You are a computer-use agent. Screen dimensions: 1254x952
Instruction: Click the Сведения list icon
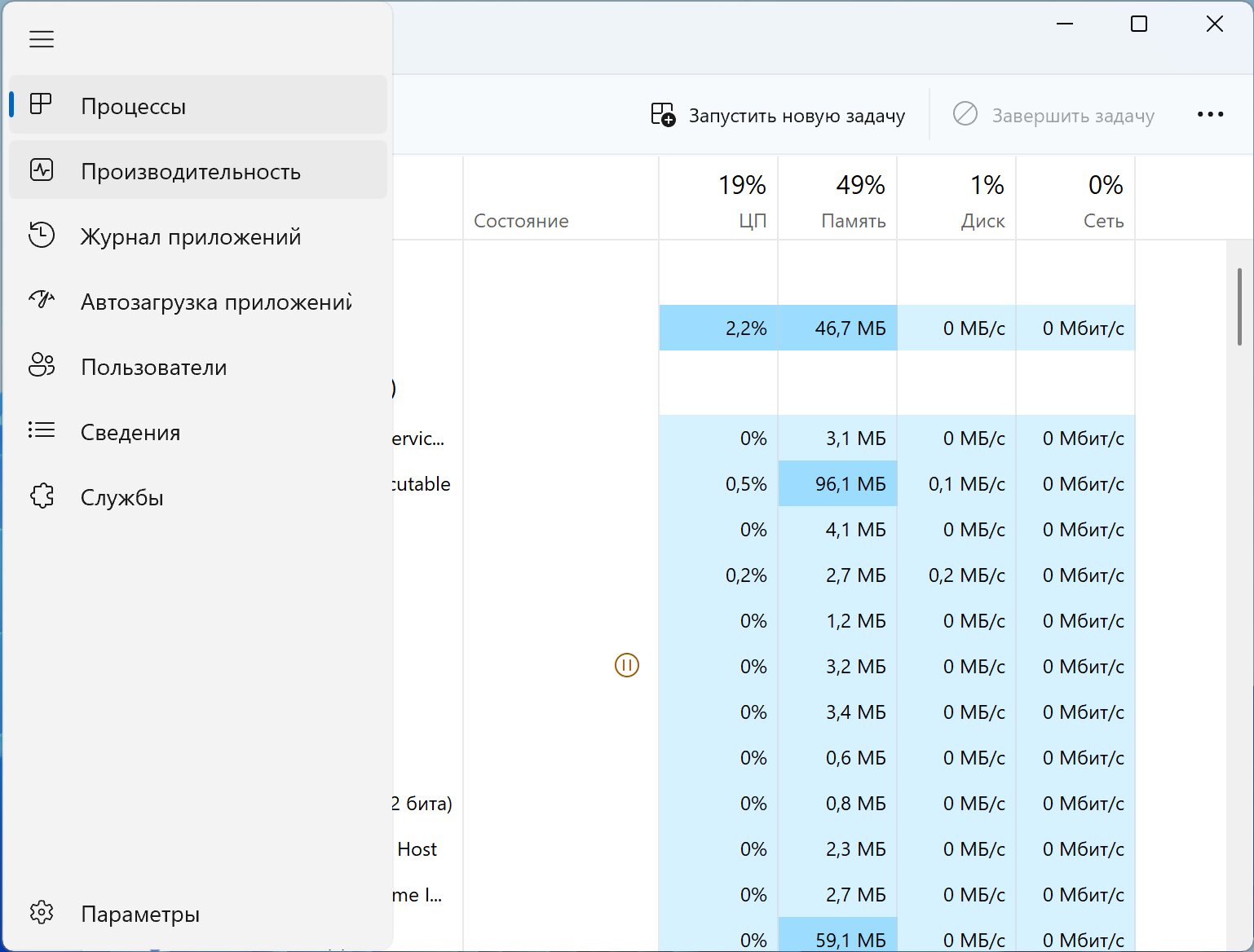pyautogui.click(x=41, y=430)
